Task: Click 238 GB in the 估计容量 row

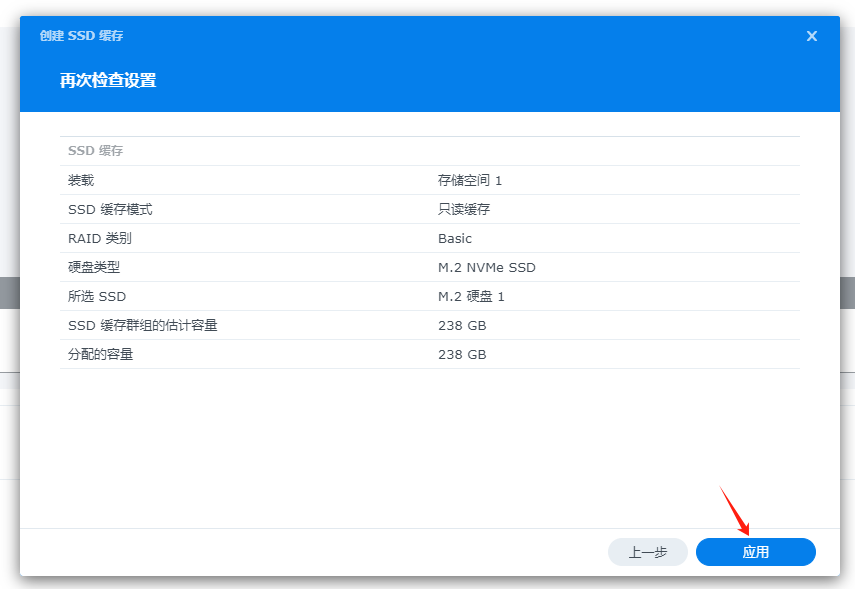Action: point(462,326)
